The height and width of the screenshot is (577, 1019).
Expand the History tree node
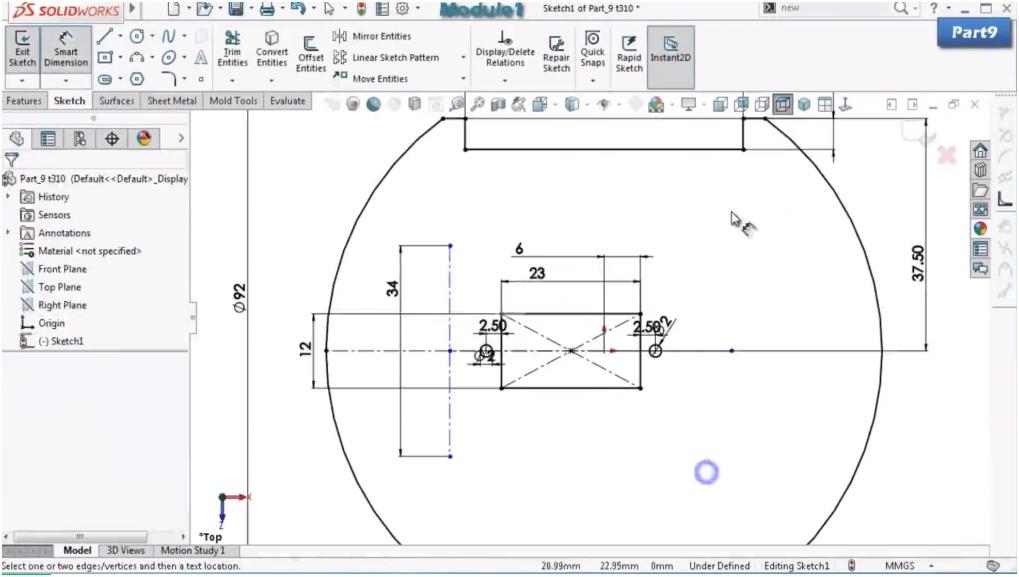8,196
